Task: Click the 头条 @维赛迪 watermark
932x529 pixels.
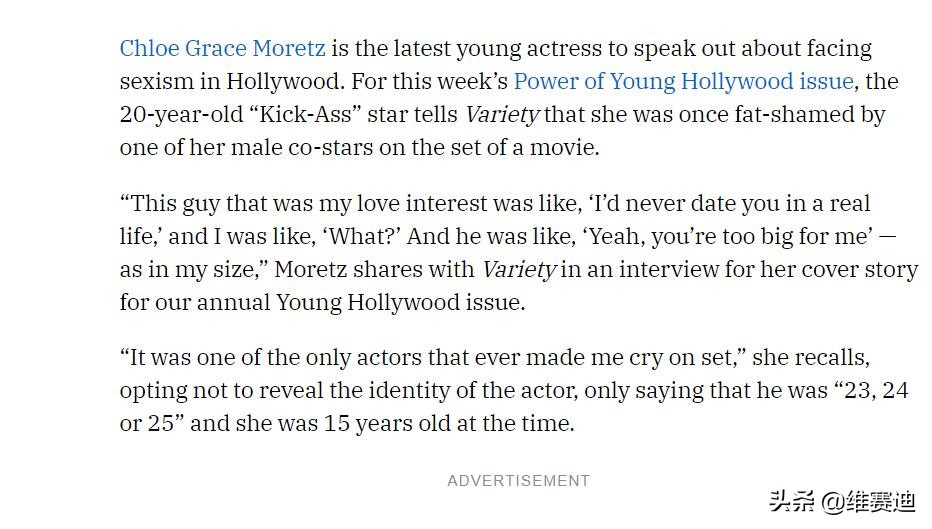Action: [x=842, y=502]
